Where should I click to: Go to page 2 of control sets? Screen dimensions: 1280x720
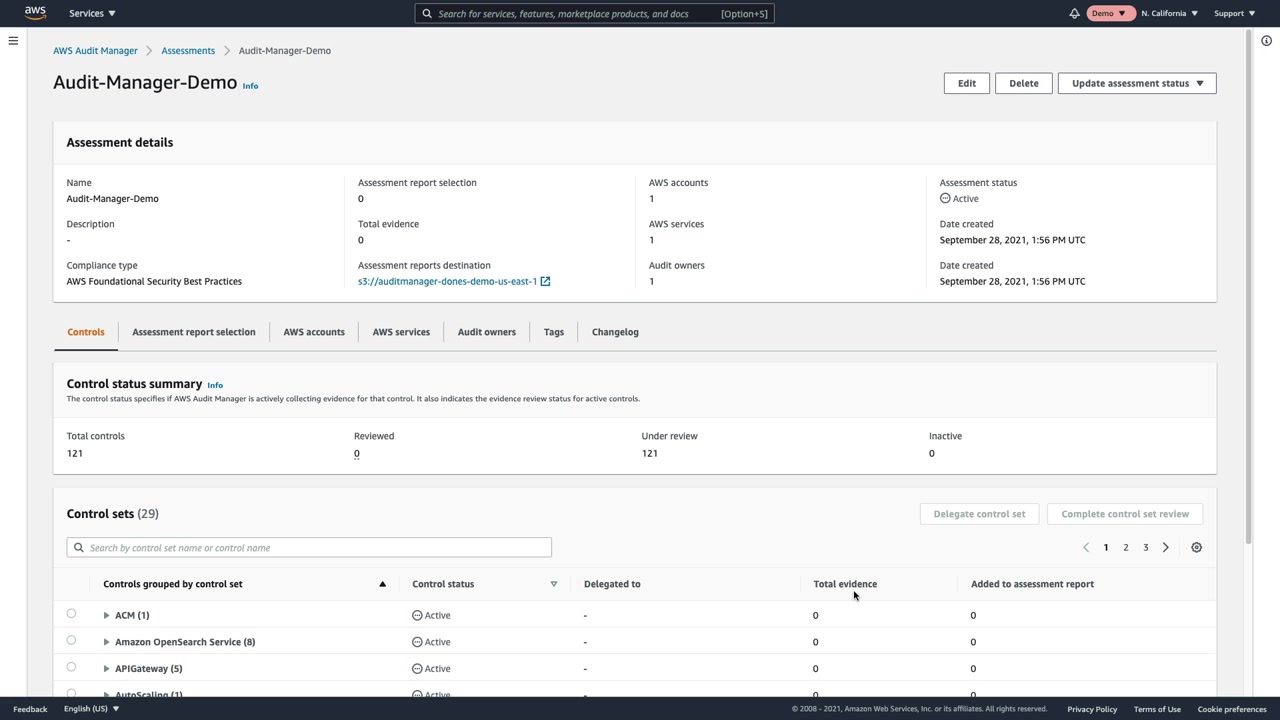point(1126,548)
